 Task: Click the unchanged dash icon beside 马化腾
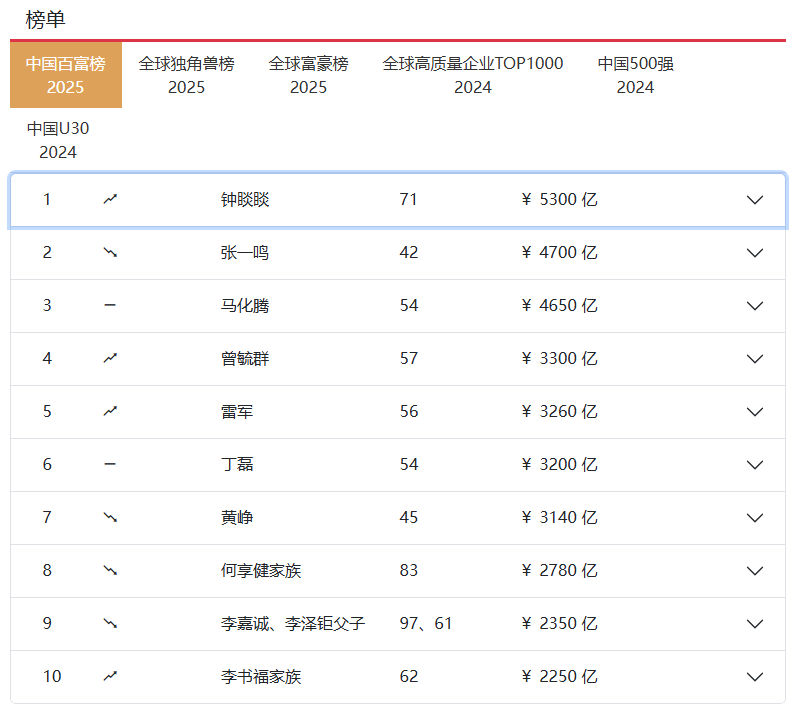click(110, 306)
